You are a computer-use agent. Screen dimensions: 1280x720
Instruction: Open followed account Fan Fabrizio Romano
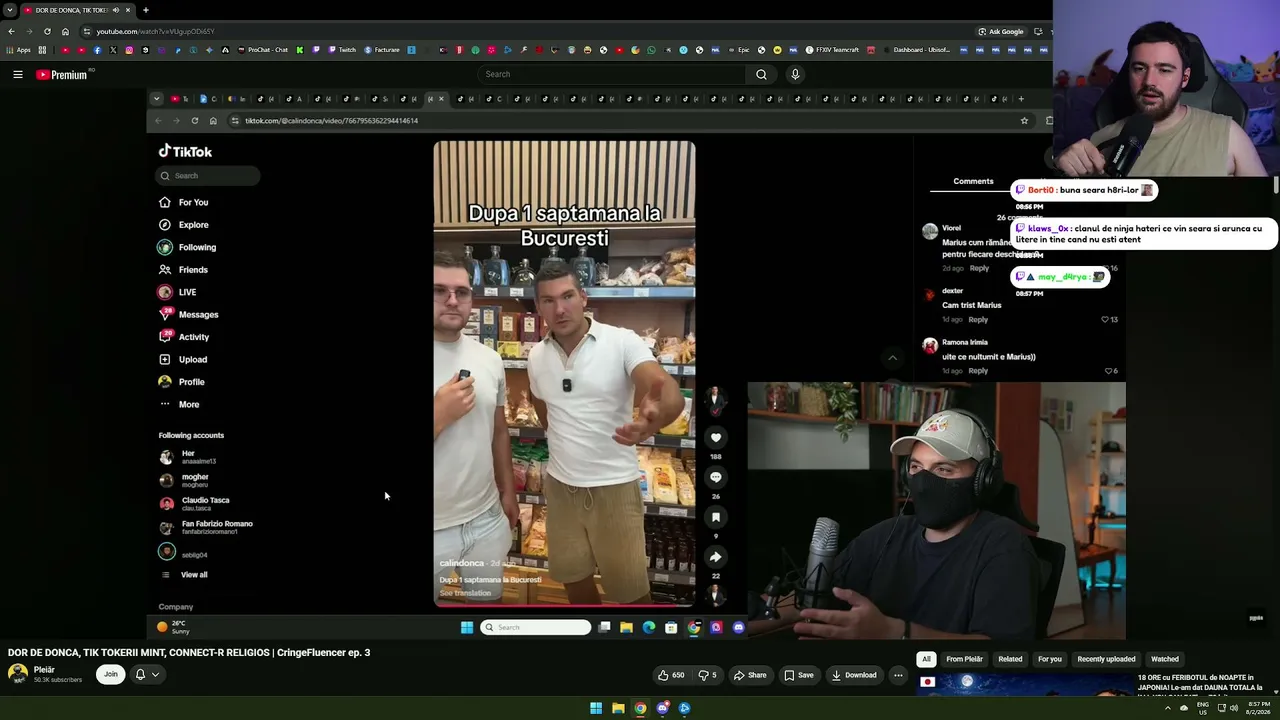tap(206, 527)
